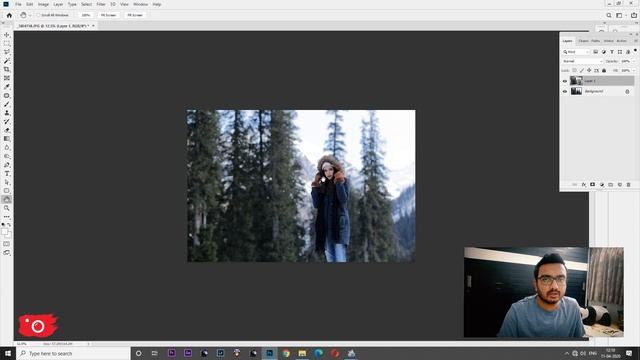Viewport: 640px width, 360px height.
Task: Click the Fit Screen button
Action: point(109,15)
